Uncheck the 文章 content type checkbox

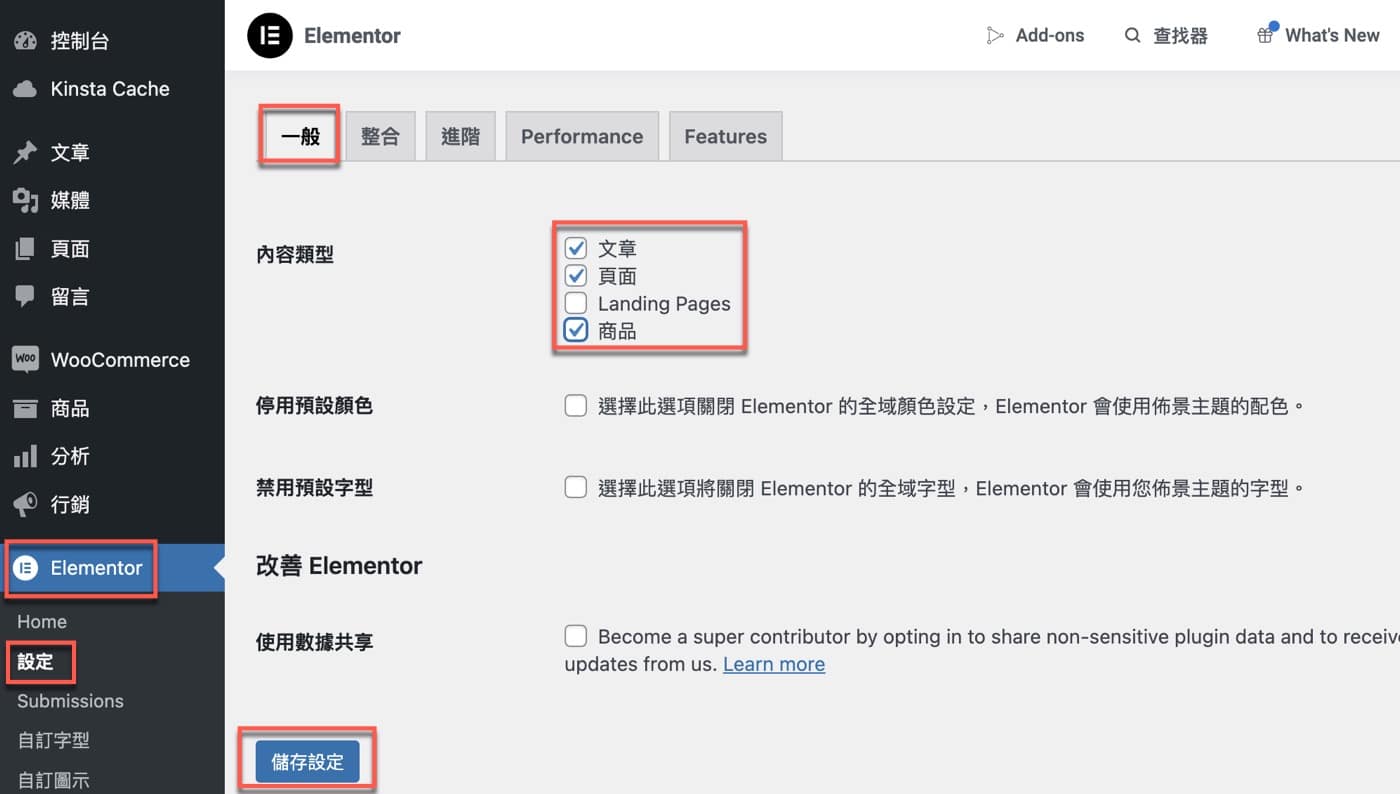575,248
